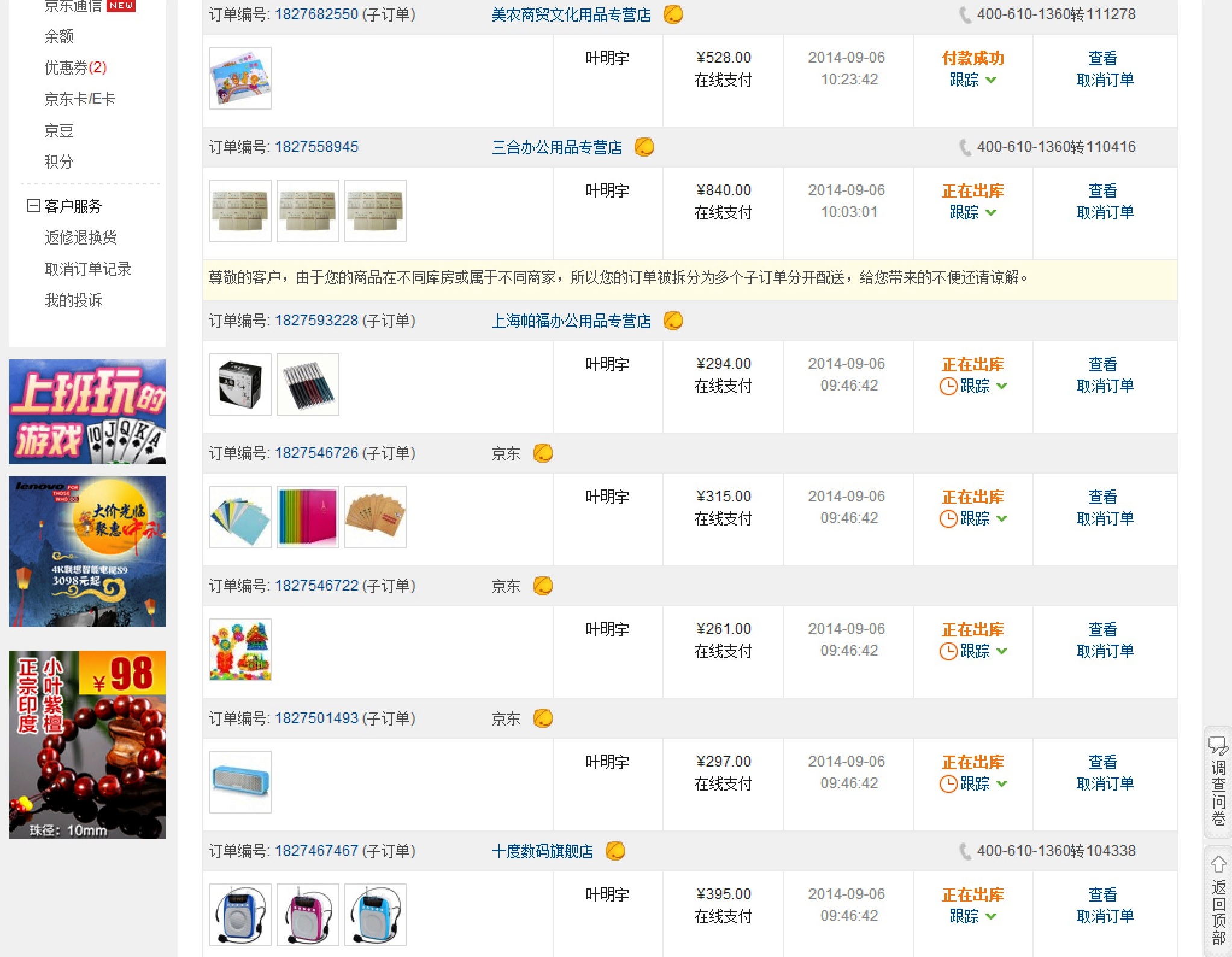The image size is (1232, 957).
Task: Click clock icon for the ¥261.00 order
Action: point(948,651)
